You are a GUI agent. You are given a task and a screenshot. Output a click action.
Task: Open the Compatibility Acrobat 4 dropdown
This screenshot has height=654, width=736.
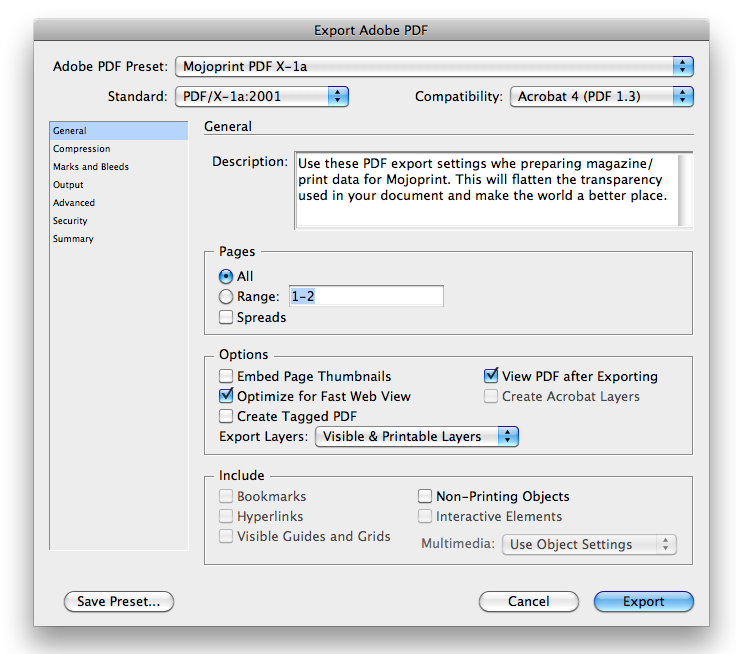pos(602,97)
